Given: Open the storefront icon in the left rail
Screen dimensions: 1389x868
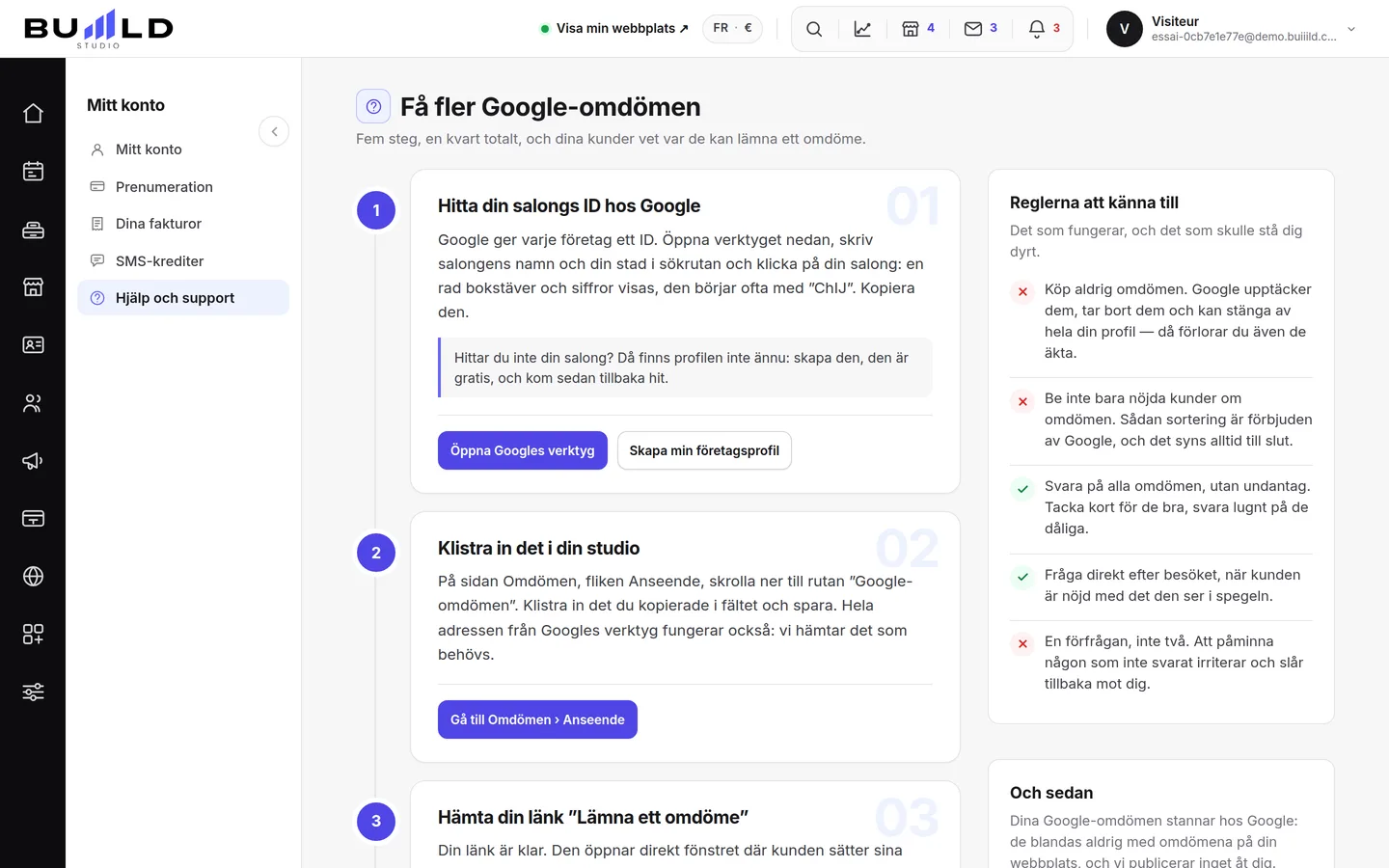Looking at the screenshot, I should tap(33, 287).
